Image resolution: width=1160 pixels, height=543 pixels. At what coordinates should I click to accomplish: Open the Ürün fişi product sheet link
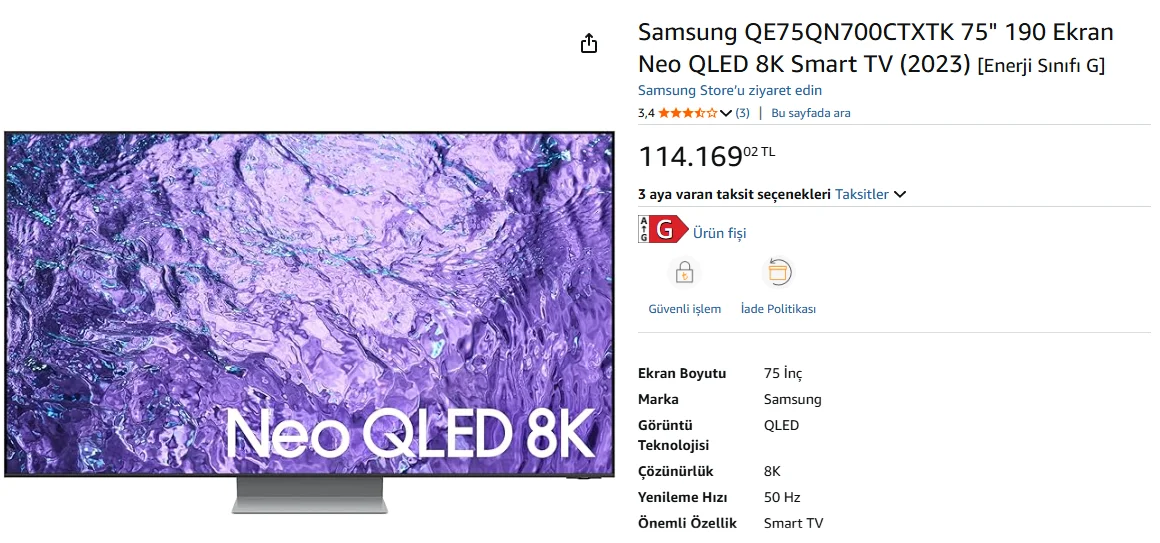point(720,233)
